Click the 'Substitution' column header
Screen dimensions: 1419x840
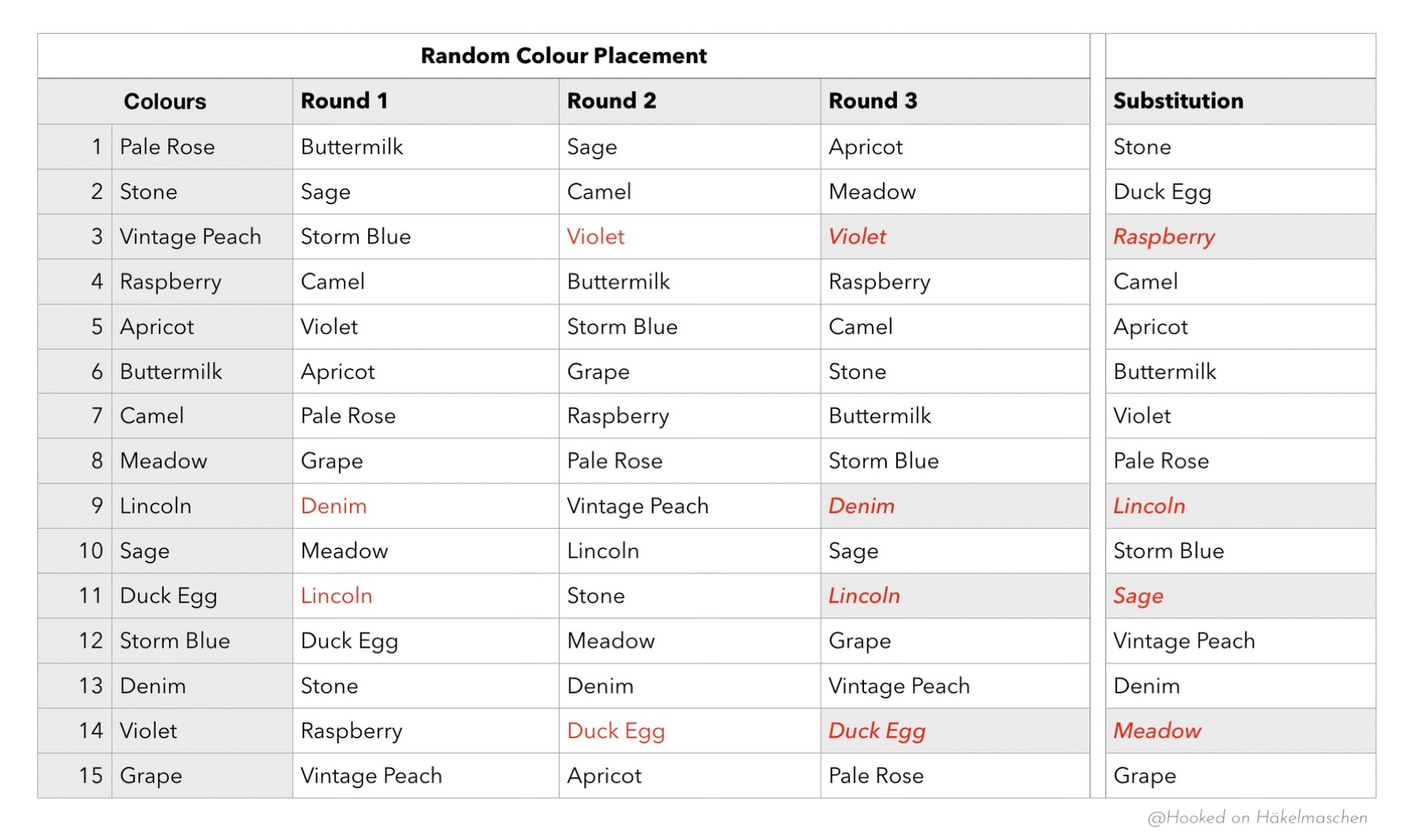click(x=1178, y=101)
